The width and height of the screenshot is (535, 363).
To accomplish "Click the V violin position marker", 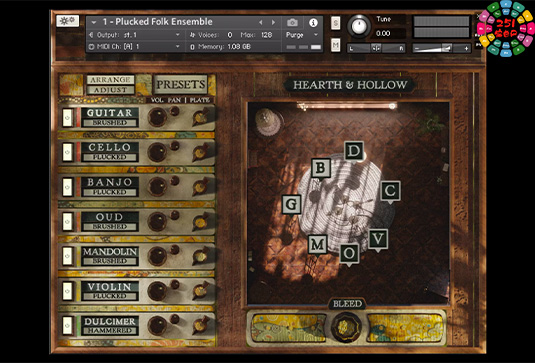I will point(378,239).
